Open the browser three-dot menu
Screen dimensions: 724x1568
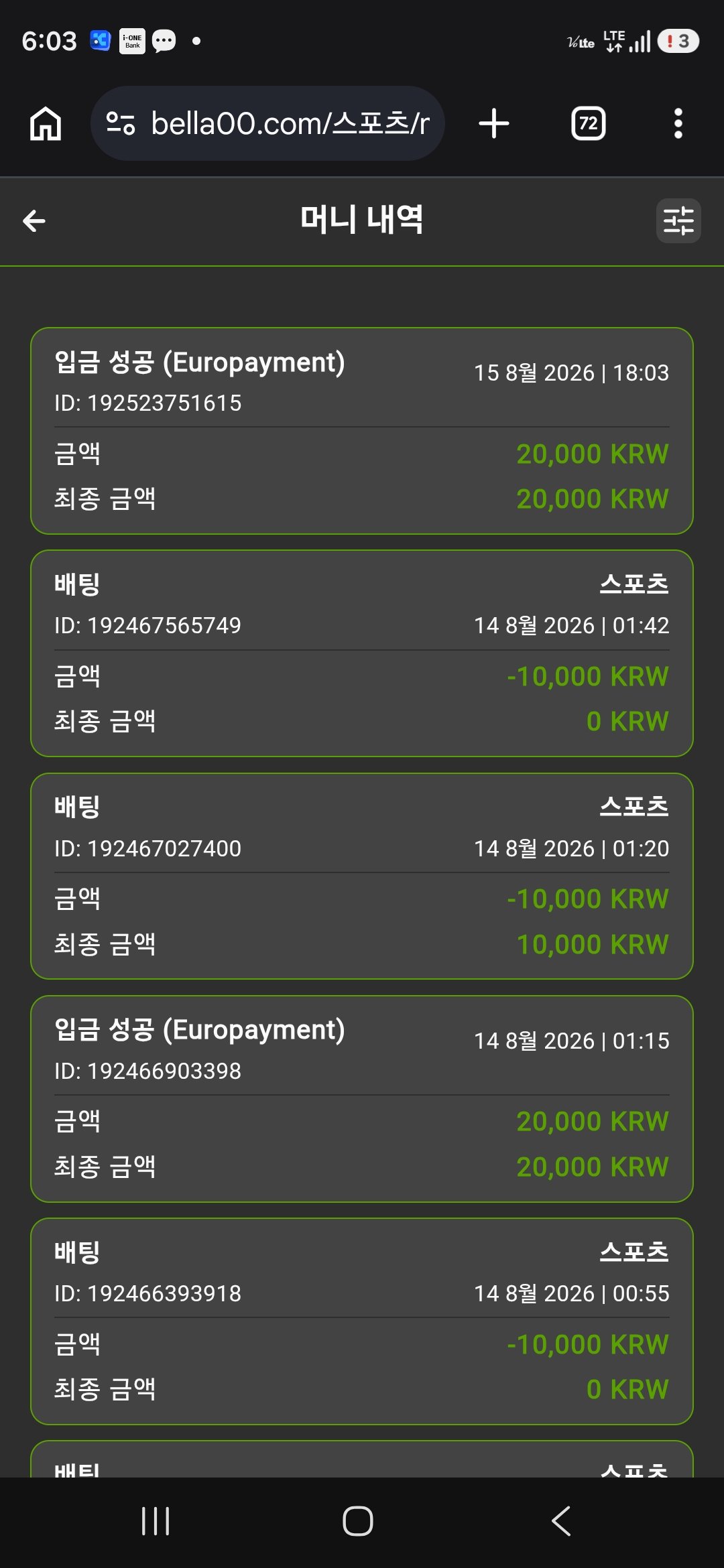click(x=678, y=124)
